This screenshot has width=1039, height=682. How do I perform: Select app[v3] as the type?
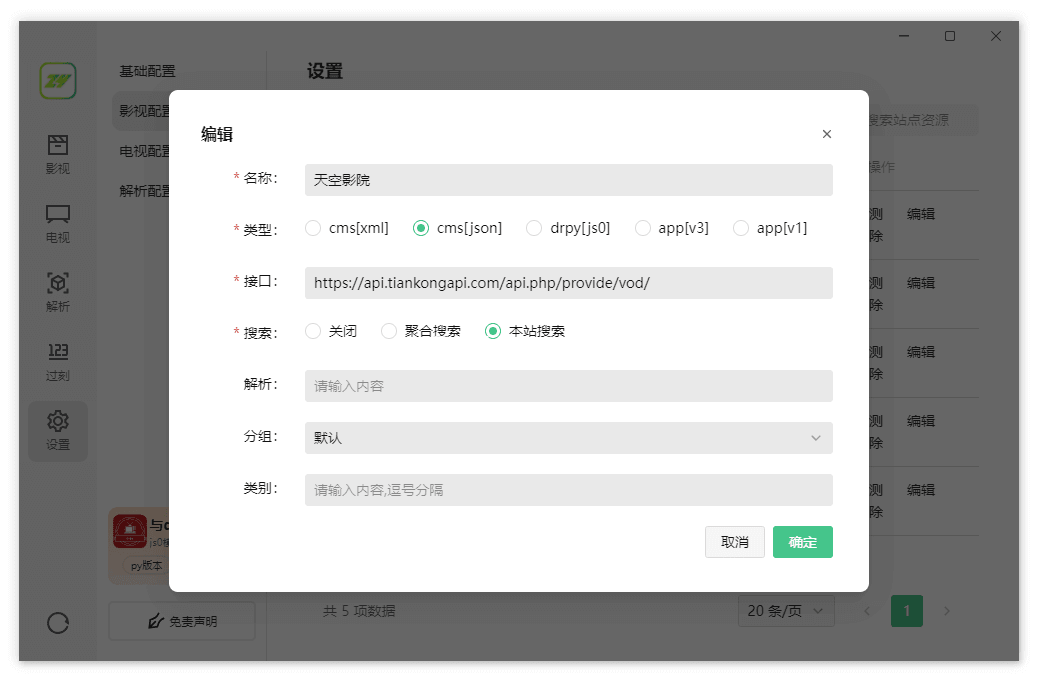tap(643, 228)
